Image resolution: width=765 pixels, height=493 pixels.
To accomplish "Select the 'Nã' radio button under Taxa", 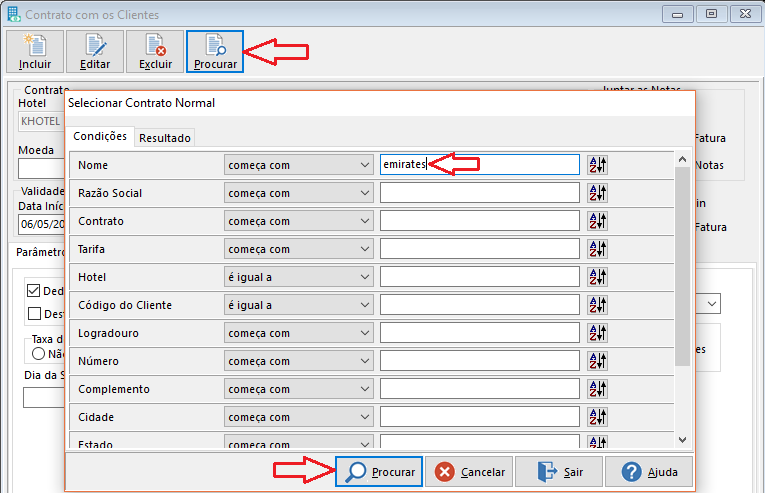I will click(x=39, y=353).
